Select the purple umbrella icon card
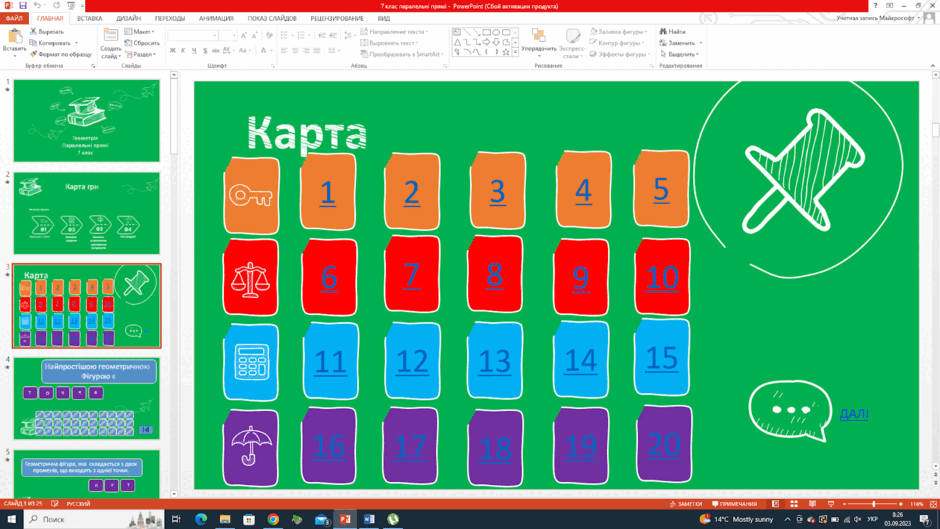 point(251,447)
